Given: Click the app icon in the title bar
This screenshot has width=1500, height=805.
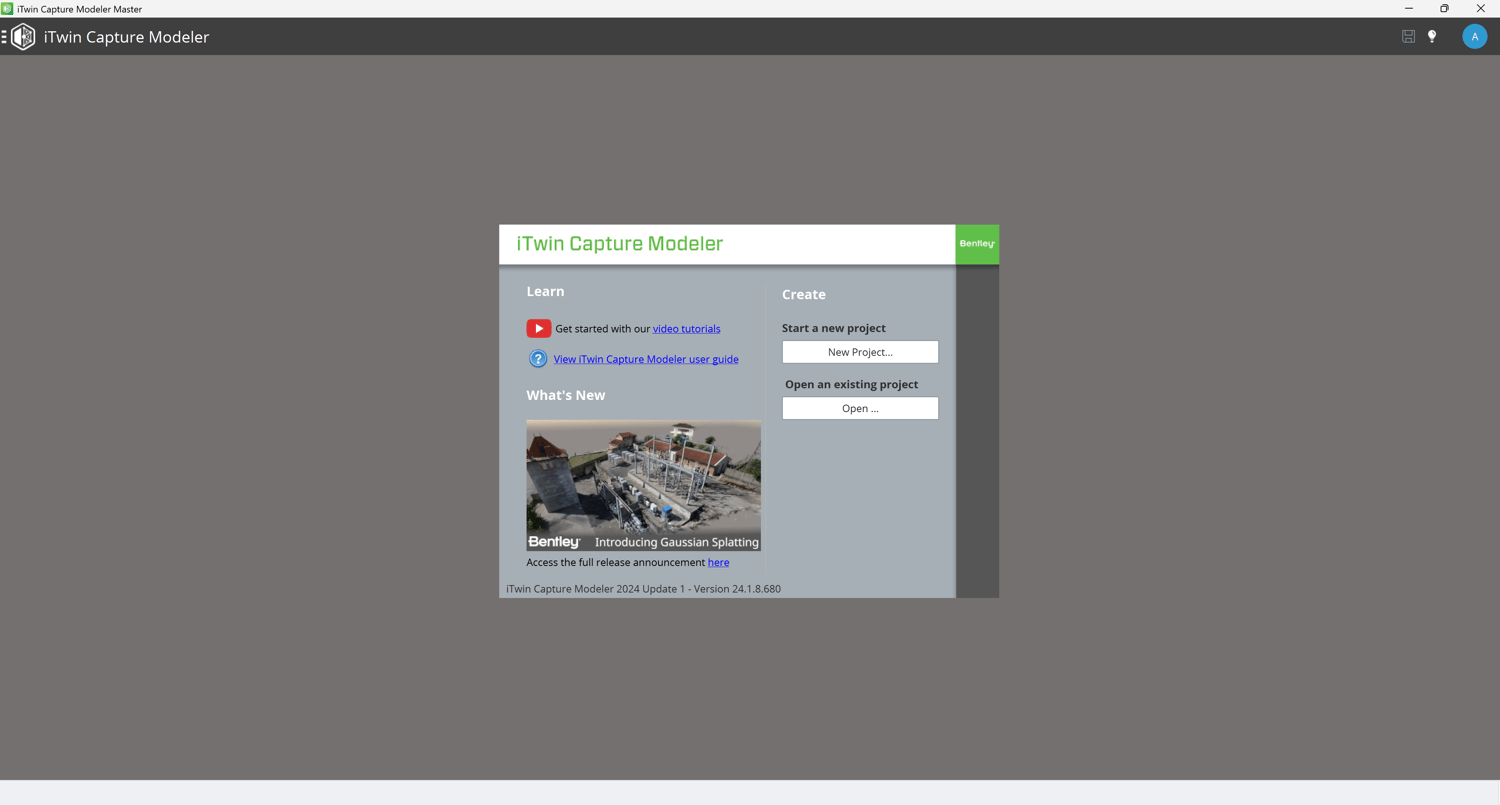Looking at the screenshot, I should coord(7,9).
